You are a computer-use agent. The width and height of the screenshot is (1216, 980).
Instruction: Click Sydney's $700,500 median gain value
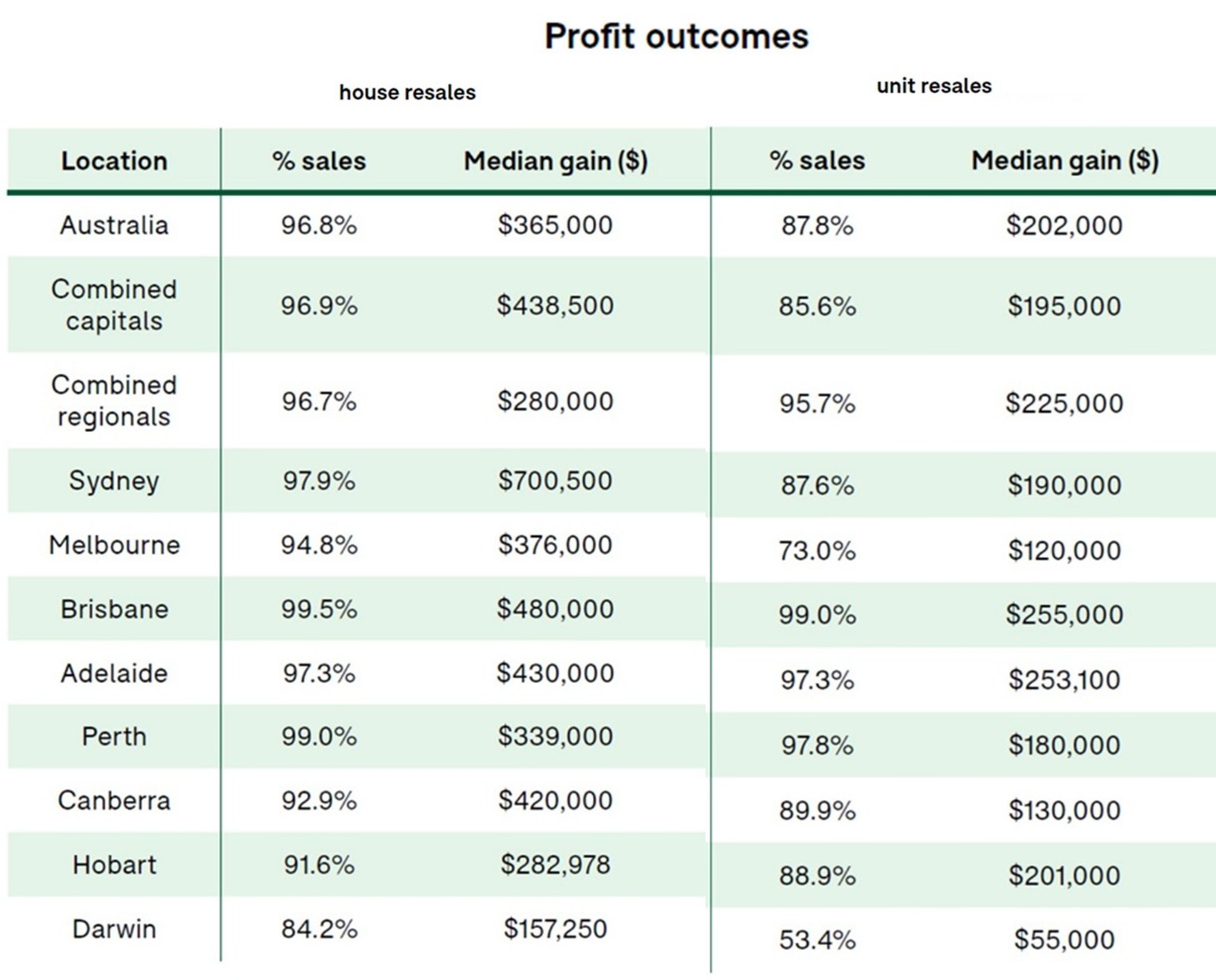(x=555, y=481)
